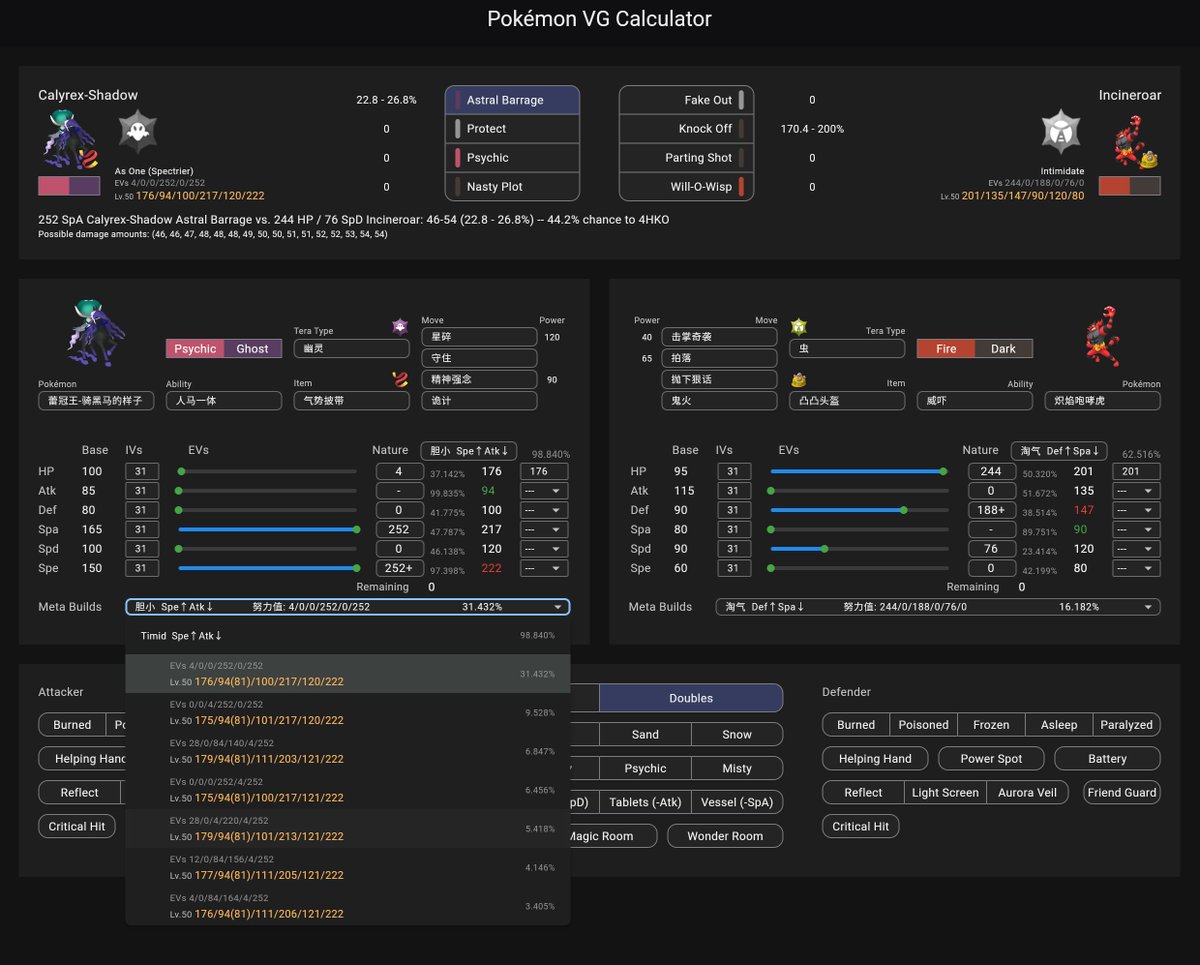The height and width of the screenshot is (965, 1200).
Task: Toggle defender Frozen status
Action: pyautogui.click(x=991, y=725)
